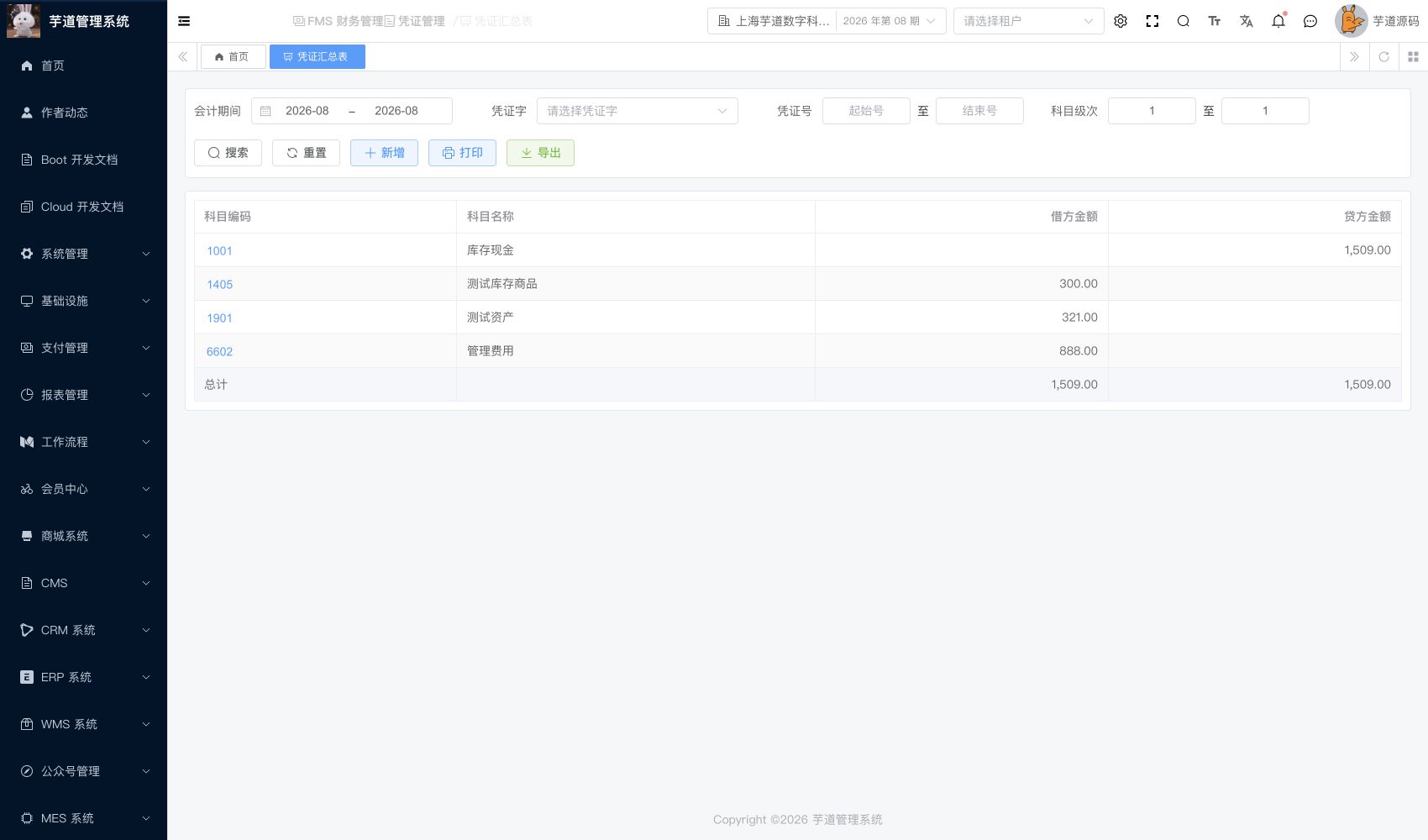The width and height of the screenshot is (1428, 840).
Task: Click the calendar icon in 会计期间 field
Action: pyautogui.click(x=265, y=111)
